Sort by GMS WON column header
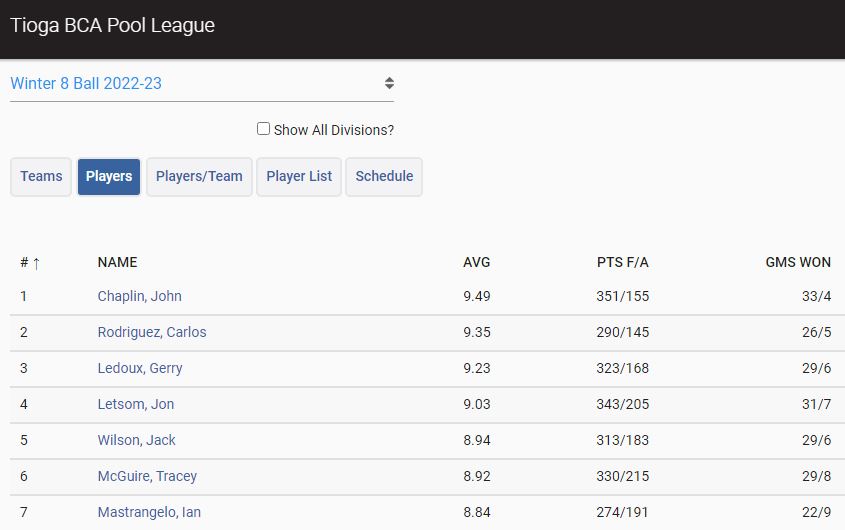845x530 pixels. [x=797, y=263]
